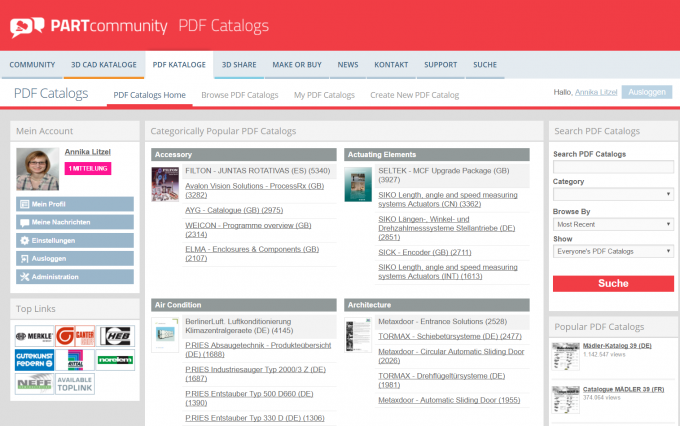Go to the 3D Share menu item

point(239,65)
